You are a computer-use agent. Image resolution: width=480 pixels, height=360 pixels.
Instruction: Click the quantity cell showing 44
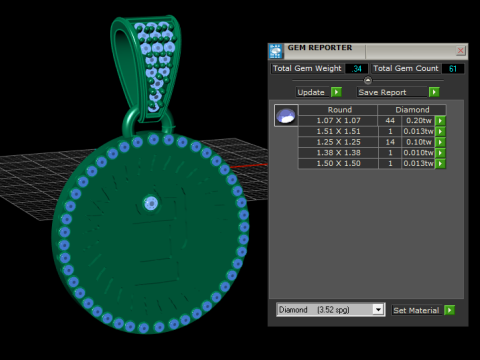tap(390, 121)
